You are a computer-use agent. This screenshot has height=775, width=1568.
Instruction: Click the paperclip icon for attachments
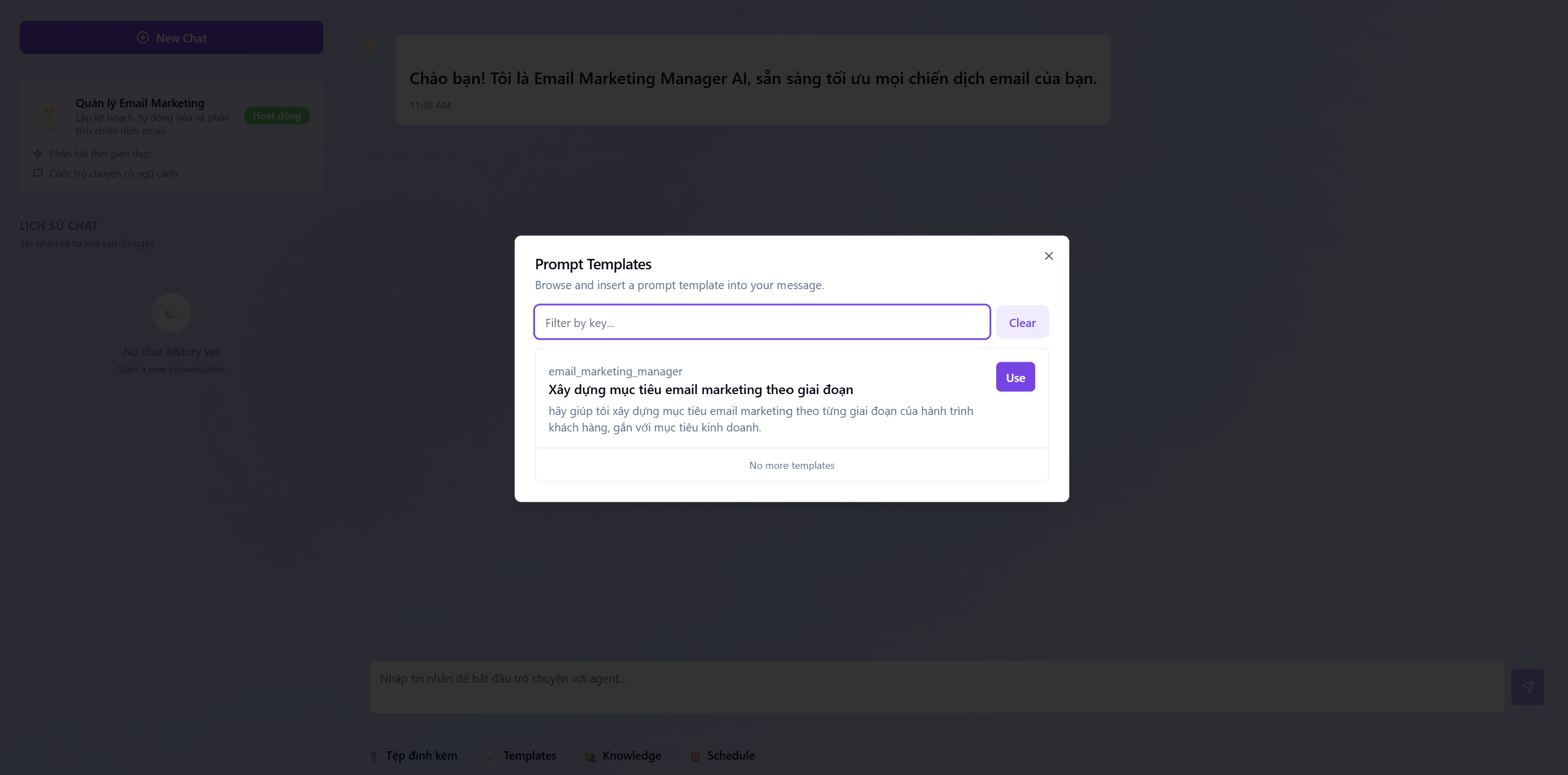374,756
